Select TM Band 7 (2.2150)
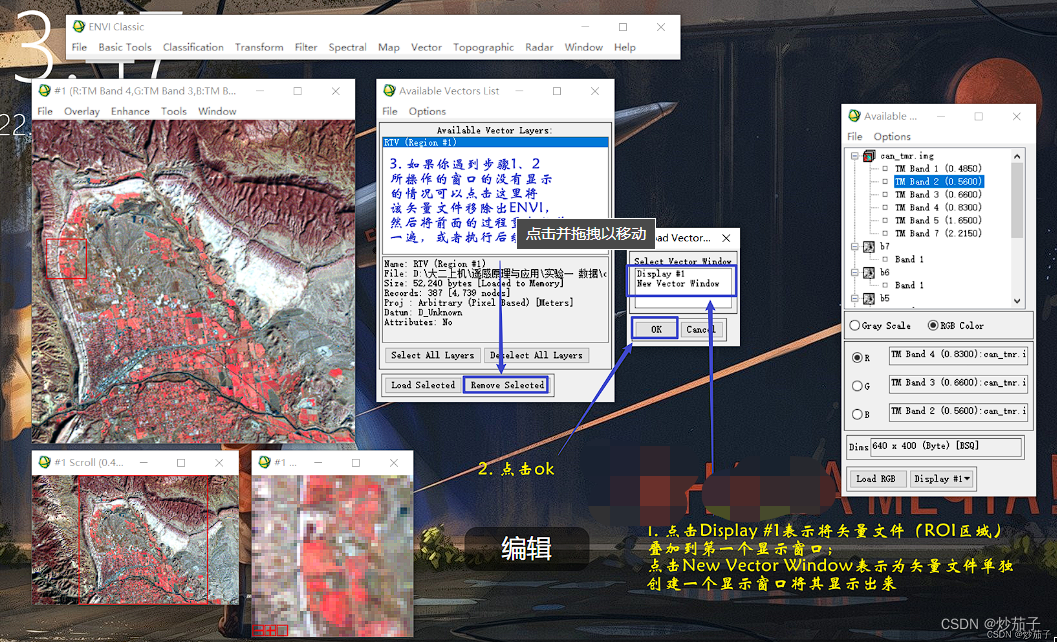 click(x=938, y=233)
